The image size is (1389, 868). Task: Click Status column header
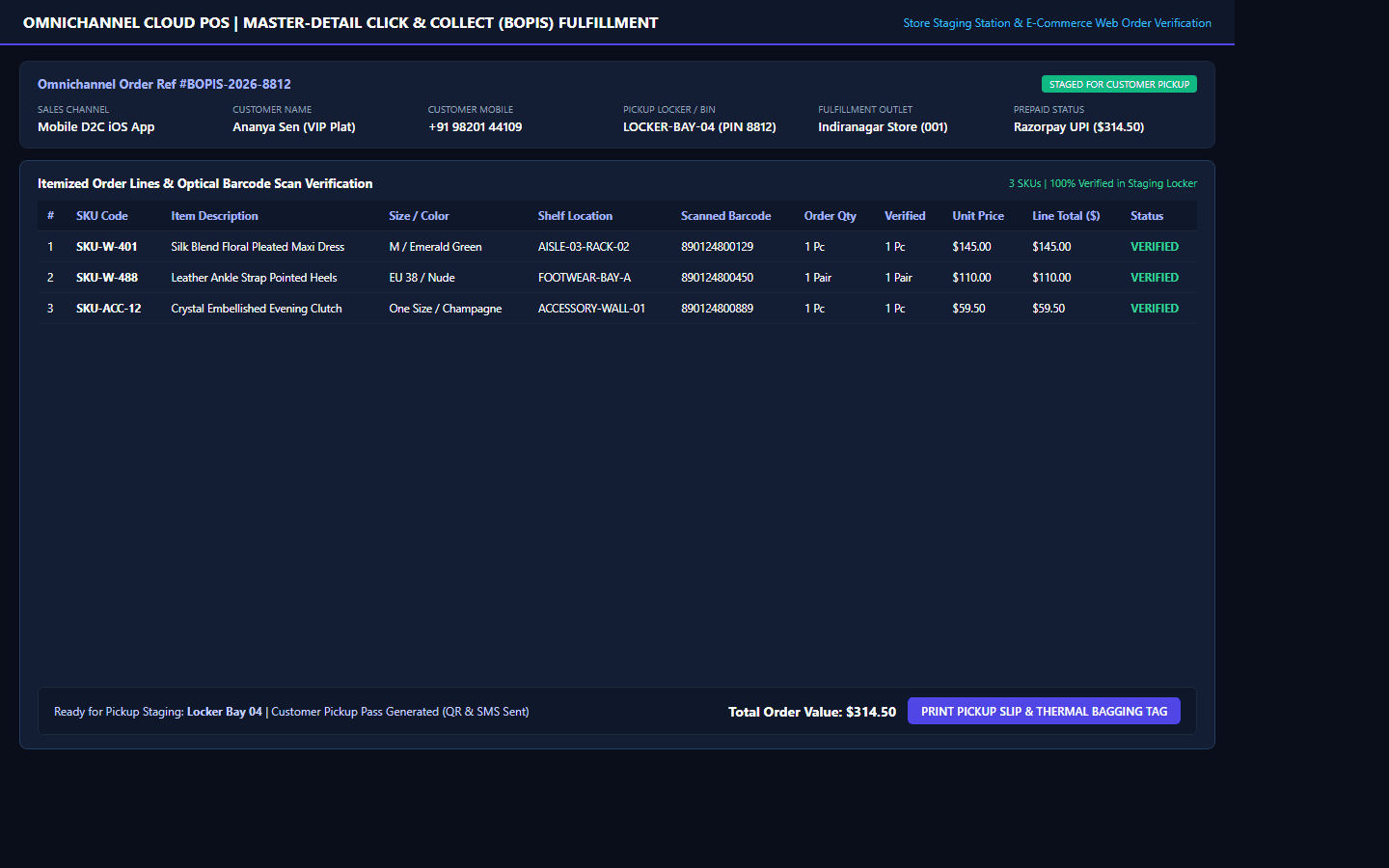pos(1147,216)
